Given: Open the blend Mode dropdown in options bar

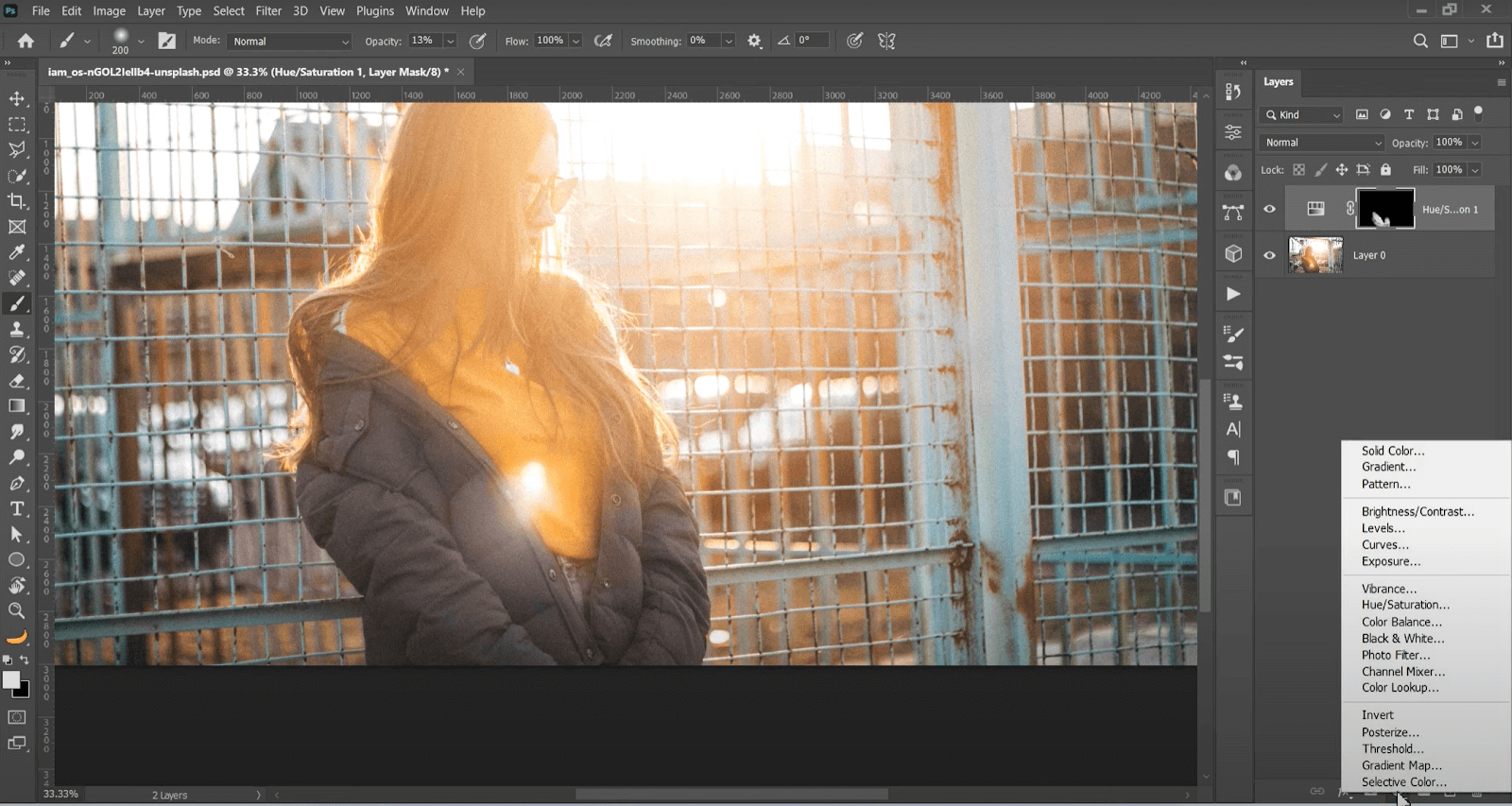Looking at the screenshot, I should coord(289,42).
